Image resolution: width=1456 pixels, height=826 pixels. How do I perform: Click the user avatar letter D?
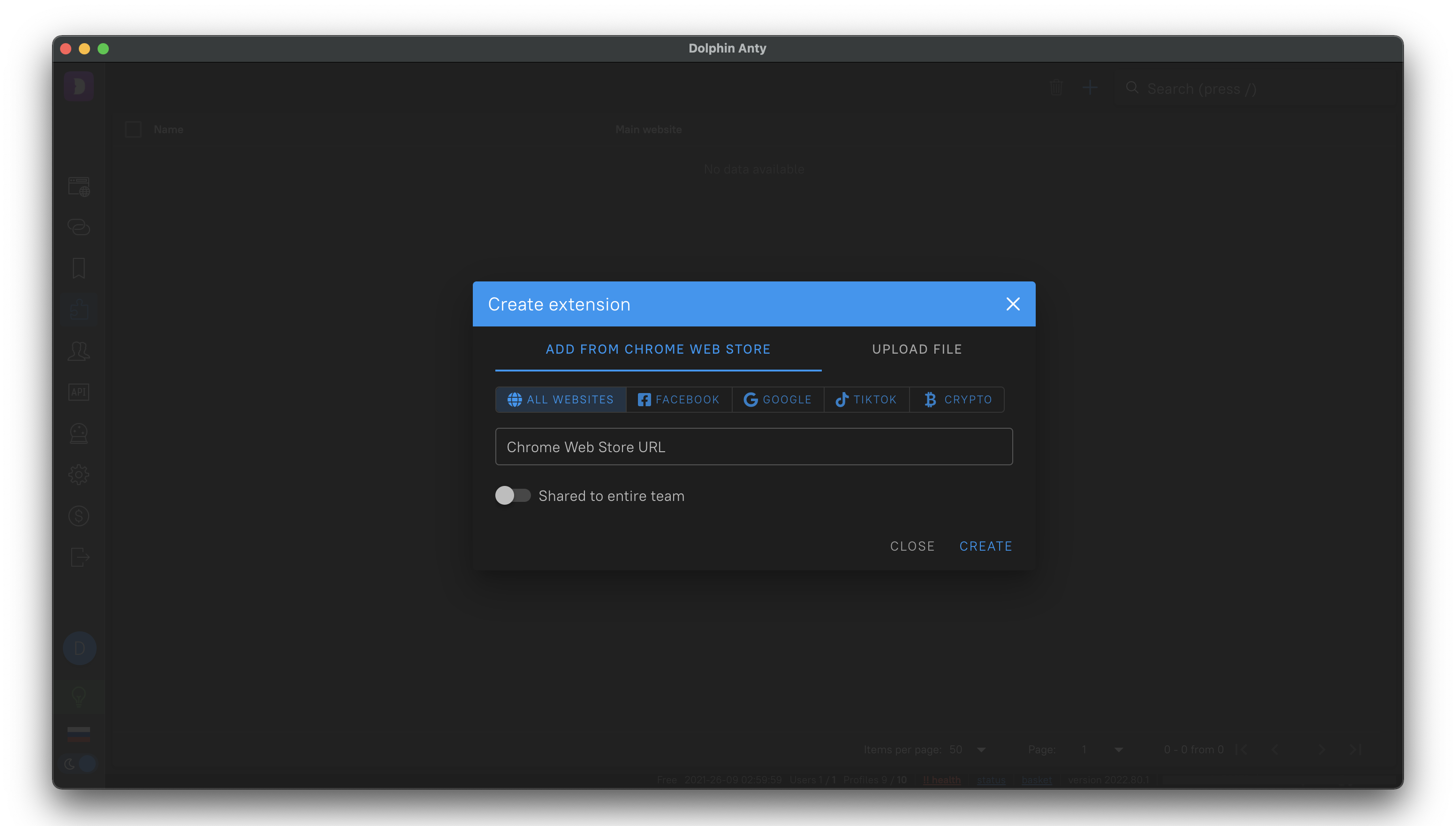click(79, 648)
